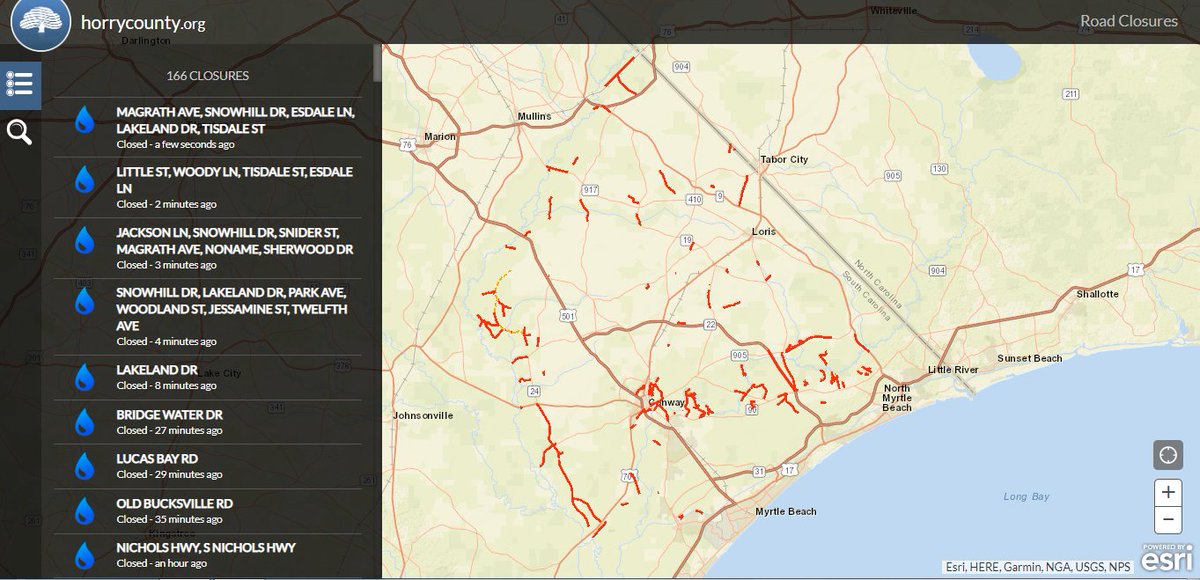Viewport: 1200px width, 580px height.
Task: Select the Old Bucksville Rd closure entry
Action: [206, 511]
